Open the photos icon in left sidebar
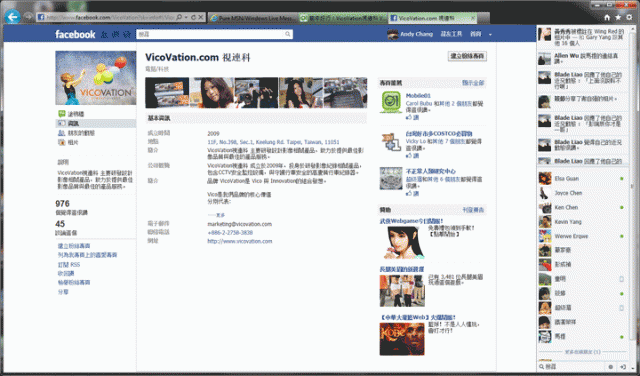 (62, 142)
